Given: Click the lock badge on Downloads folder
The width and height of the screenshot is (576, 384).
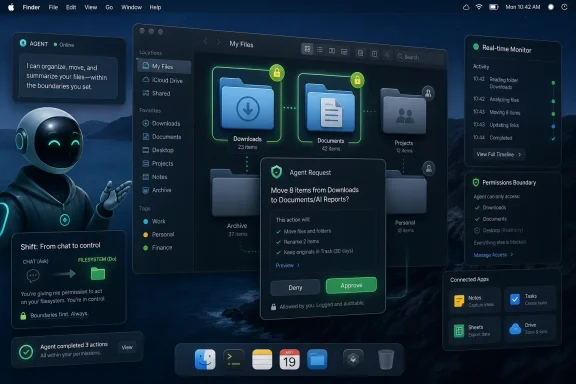Looking at the screenshot, I should pos(277,73).
